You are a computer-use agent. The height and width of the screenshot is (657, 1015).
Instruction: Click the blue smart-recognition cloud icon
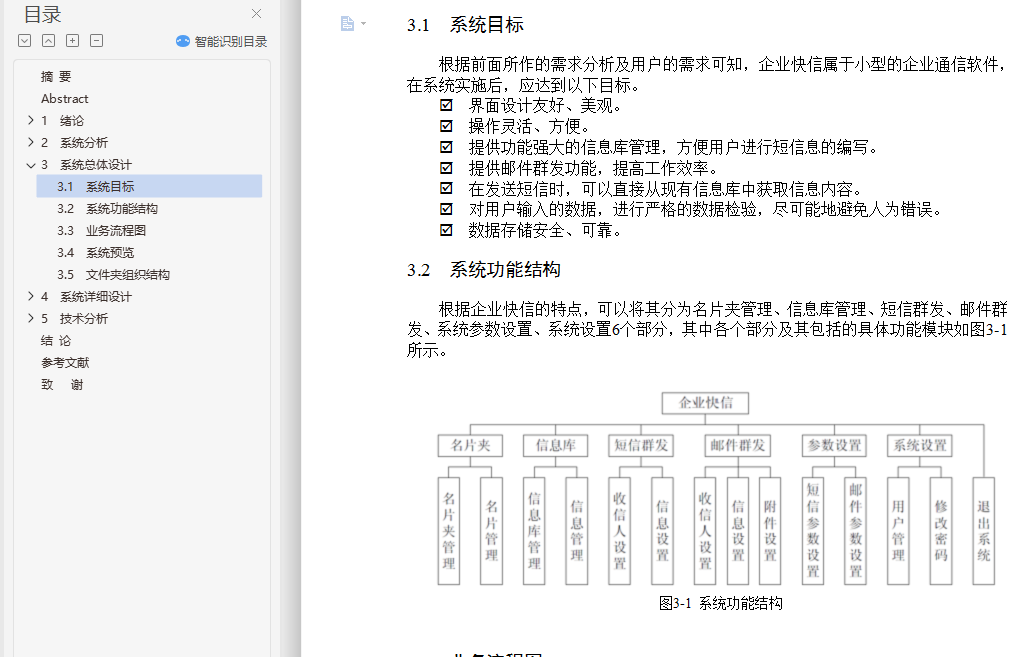[x=183, y=41]
